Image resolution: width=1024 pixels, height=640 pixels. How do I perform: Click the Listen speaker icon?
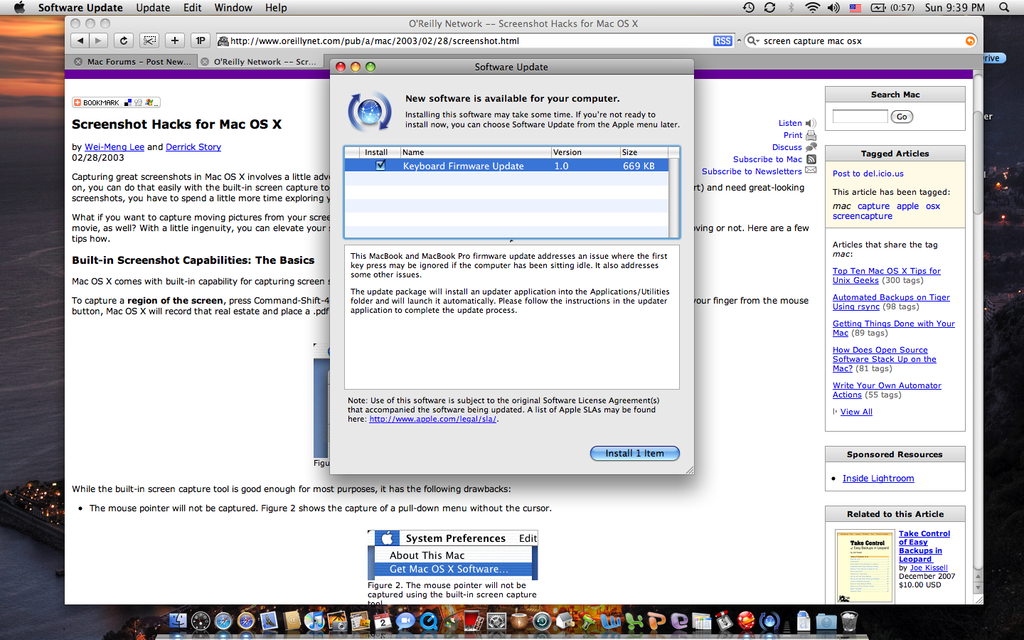click(x=810, y=123)
